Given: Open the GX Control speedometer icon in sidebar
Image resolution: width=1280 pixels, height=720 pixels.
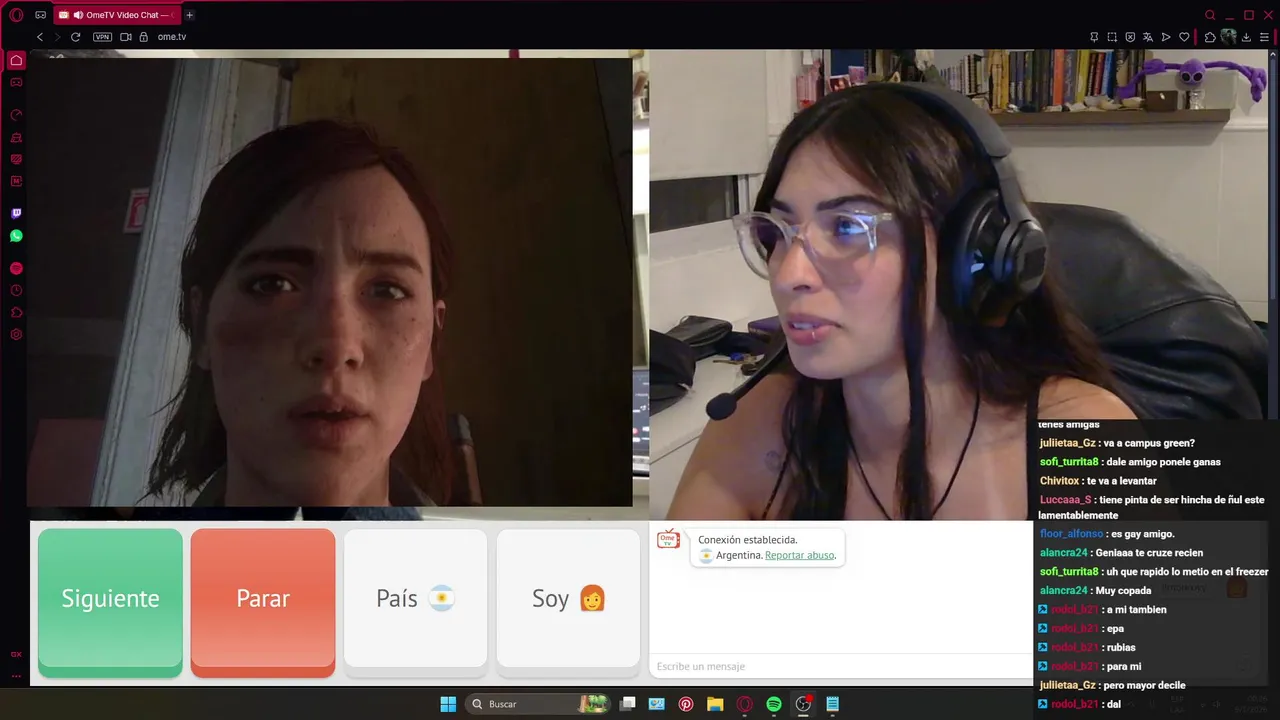Looking at the screenshot, I should tap(16, 115).
